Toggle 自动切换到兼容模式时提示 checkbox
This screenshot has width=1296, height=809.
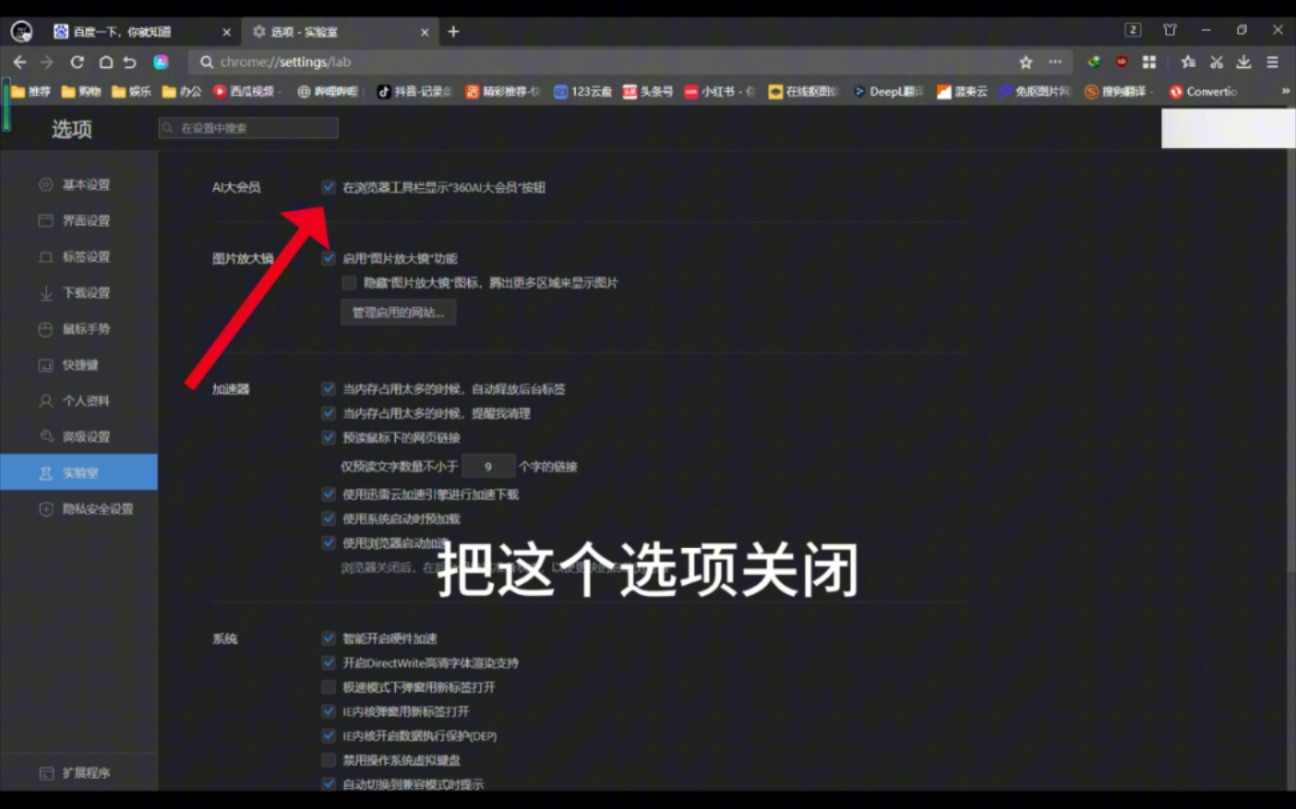tap(328, 785)
